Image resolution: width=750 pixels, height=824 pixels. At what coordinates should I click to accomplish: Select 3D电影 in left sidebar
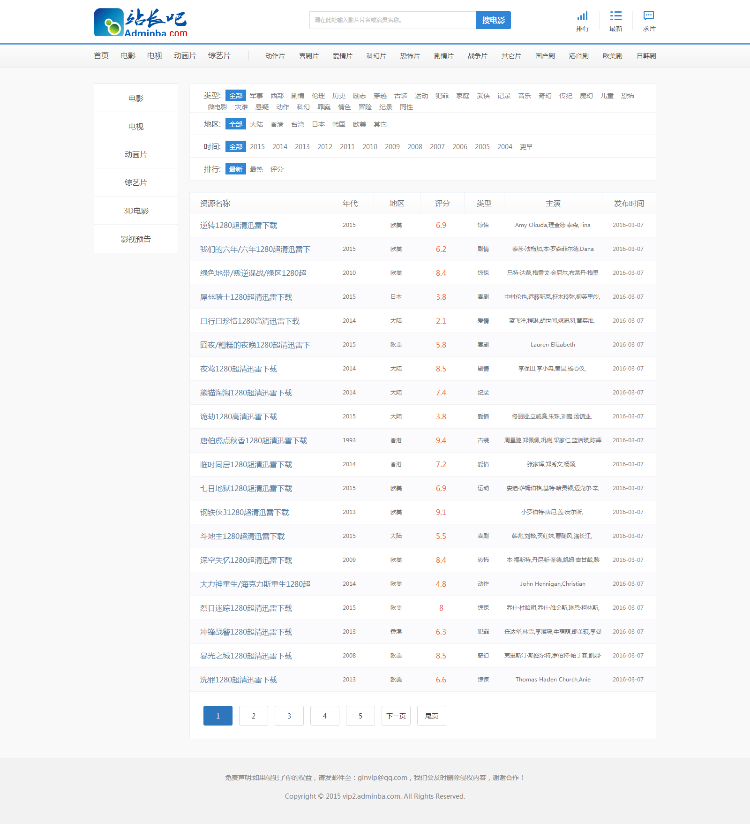(136, 211)
